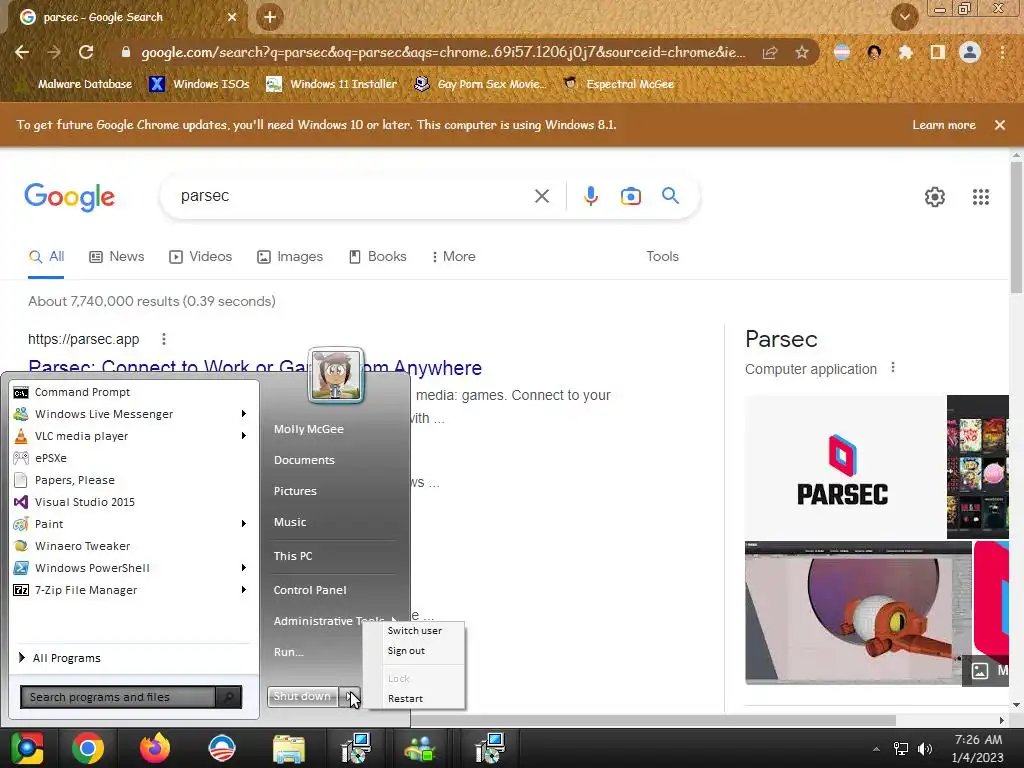Image resolution: width=1024 pixels, height=768 pixels.
Task: Open Tools under the search bar
Action: coord(662,257)
